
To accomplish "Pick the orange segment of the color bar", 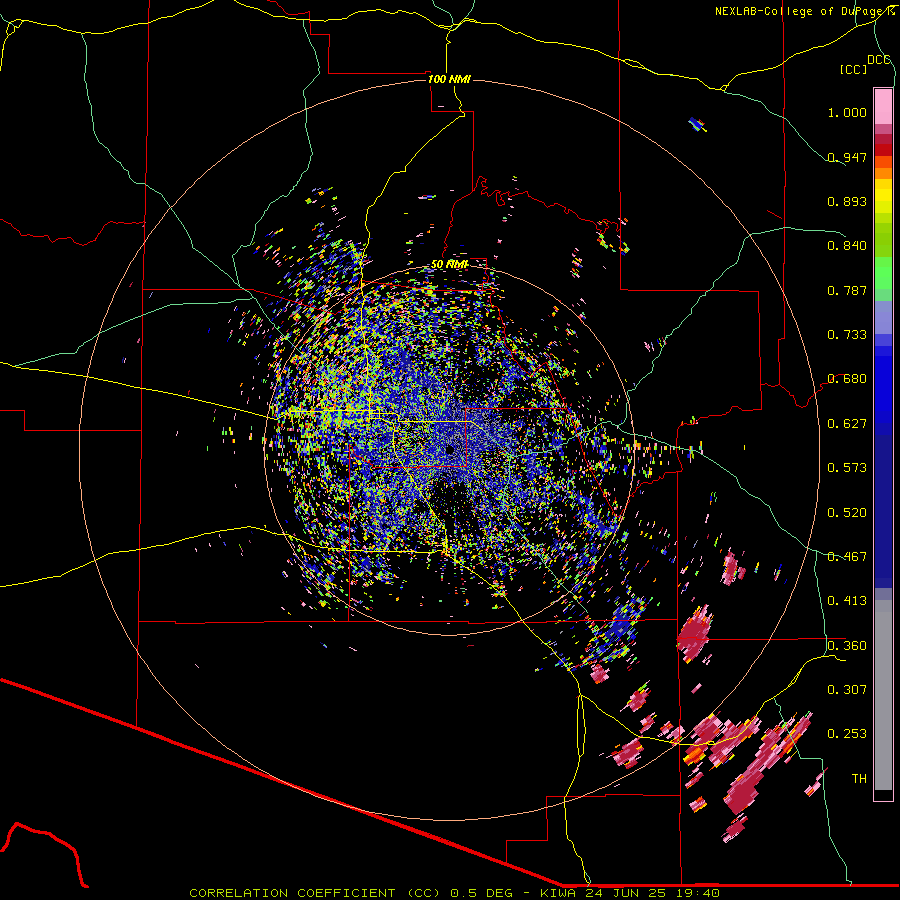I will [883, 173].
